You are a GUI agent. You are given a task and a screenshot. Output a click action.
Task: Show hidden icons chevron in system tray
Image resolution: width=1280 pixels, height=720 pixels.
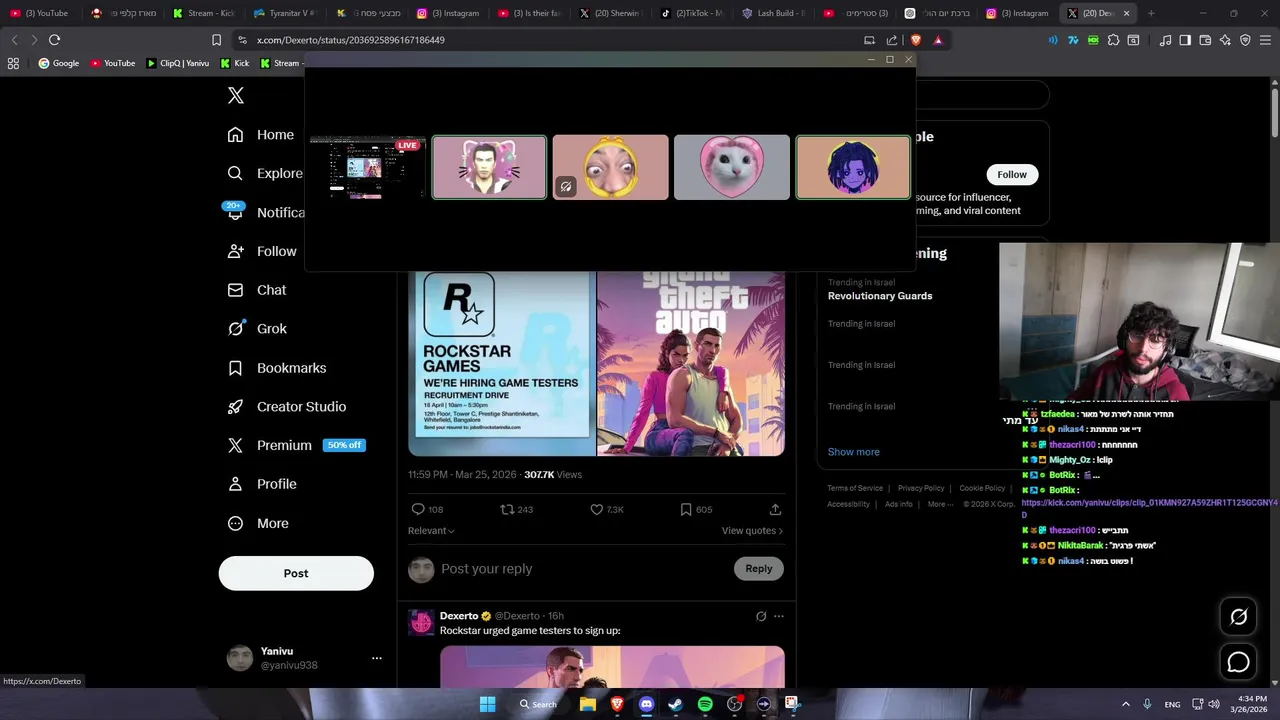pyautogui.click(x=1125, y=704)
